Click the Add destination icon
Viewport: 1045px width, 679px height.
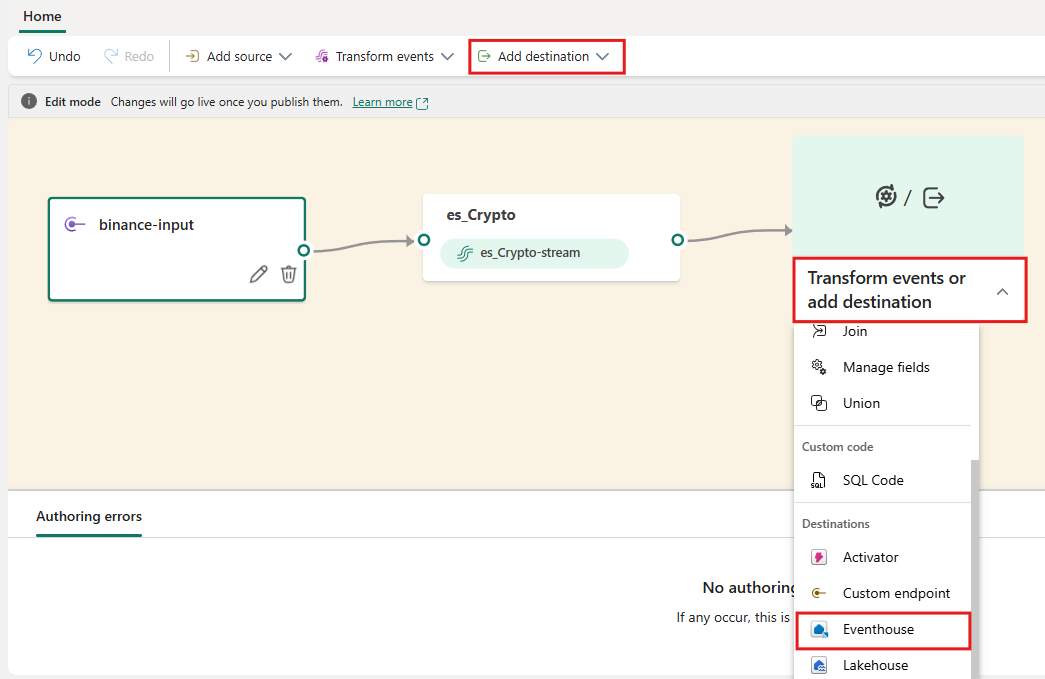485,57
